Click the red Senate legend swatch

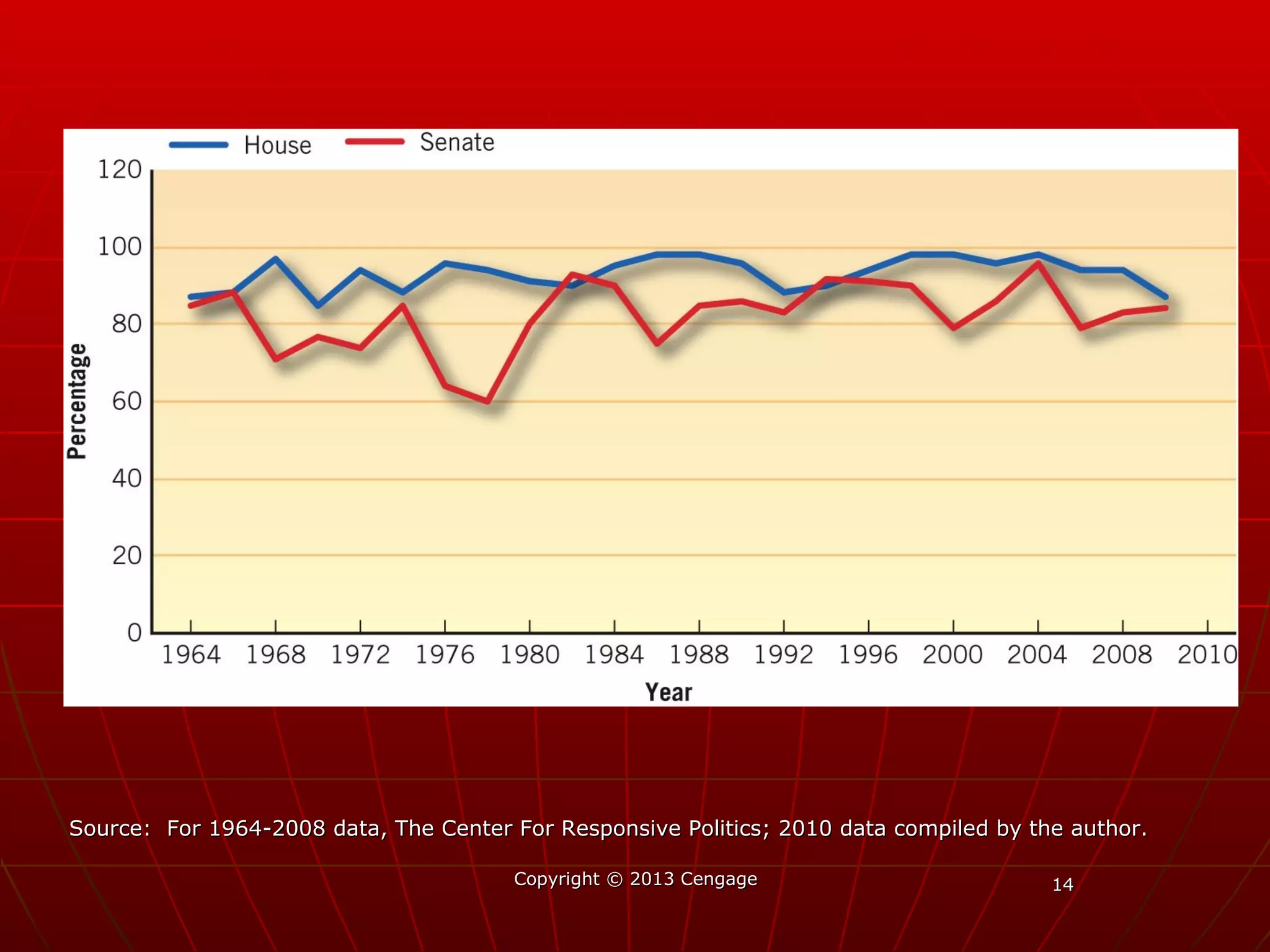pyautogui.click(x=375, y=141)
